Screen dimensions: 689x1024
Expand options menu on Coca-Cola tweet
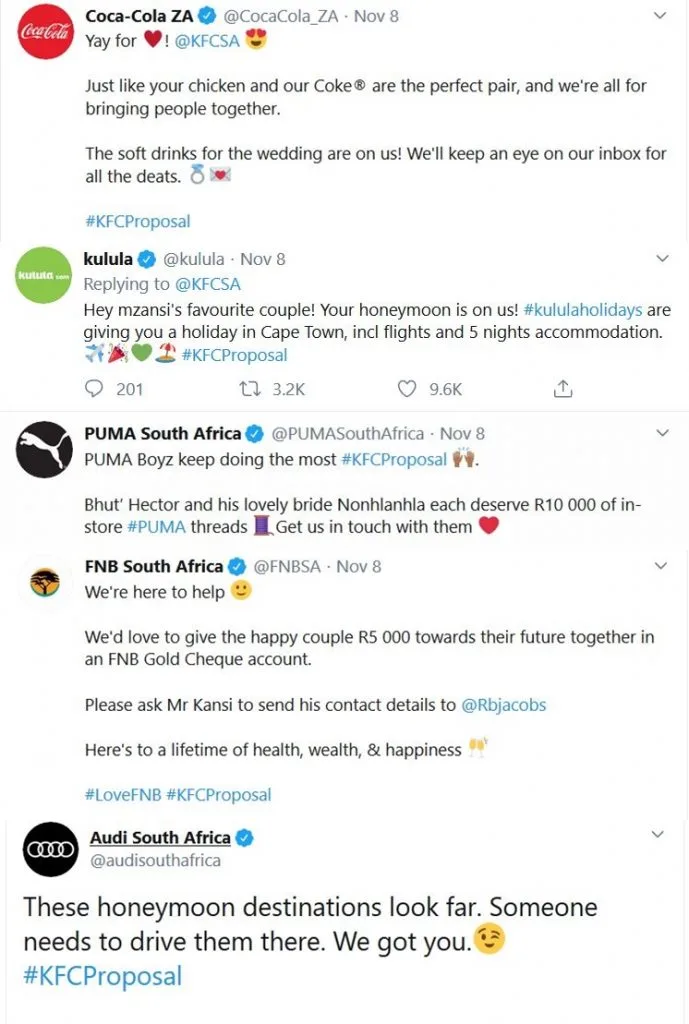click(660, 16)
